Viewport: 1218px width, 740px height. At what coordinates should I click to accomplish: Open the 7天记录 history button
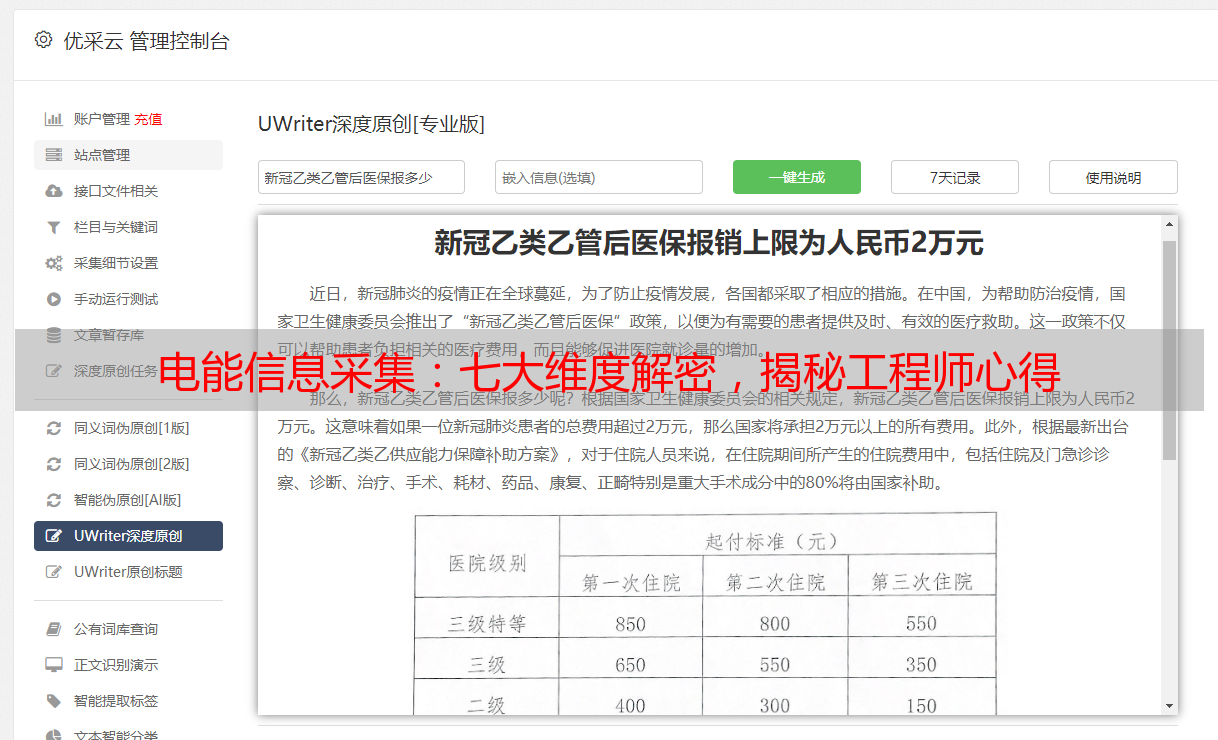[954, 177]
